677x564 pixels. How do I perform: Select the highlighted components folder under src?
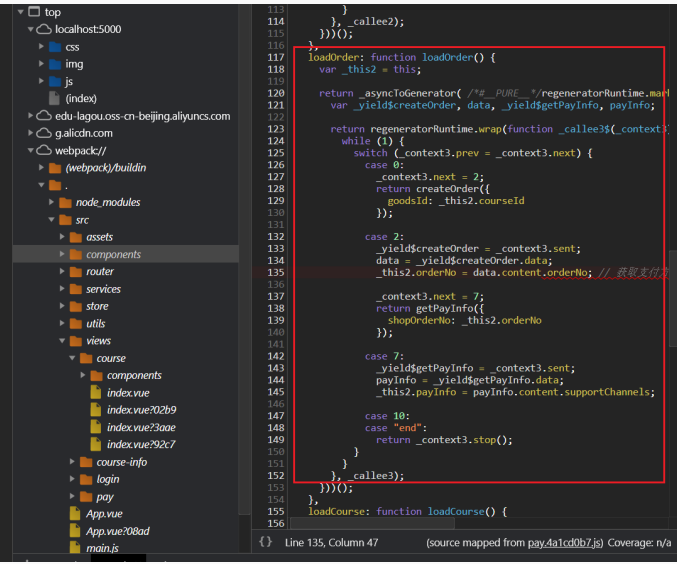coord(114,254)
